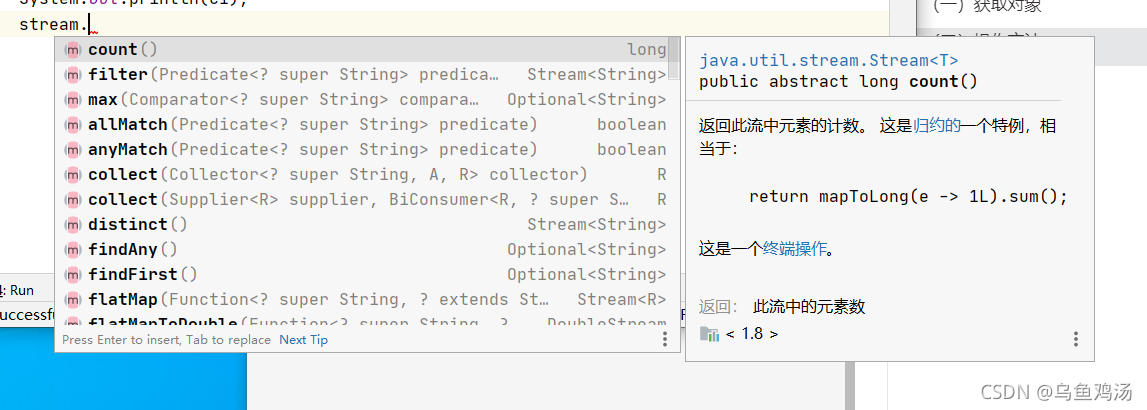Choose collect(Collector) completion entry

pos(300,175)
